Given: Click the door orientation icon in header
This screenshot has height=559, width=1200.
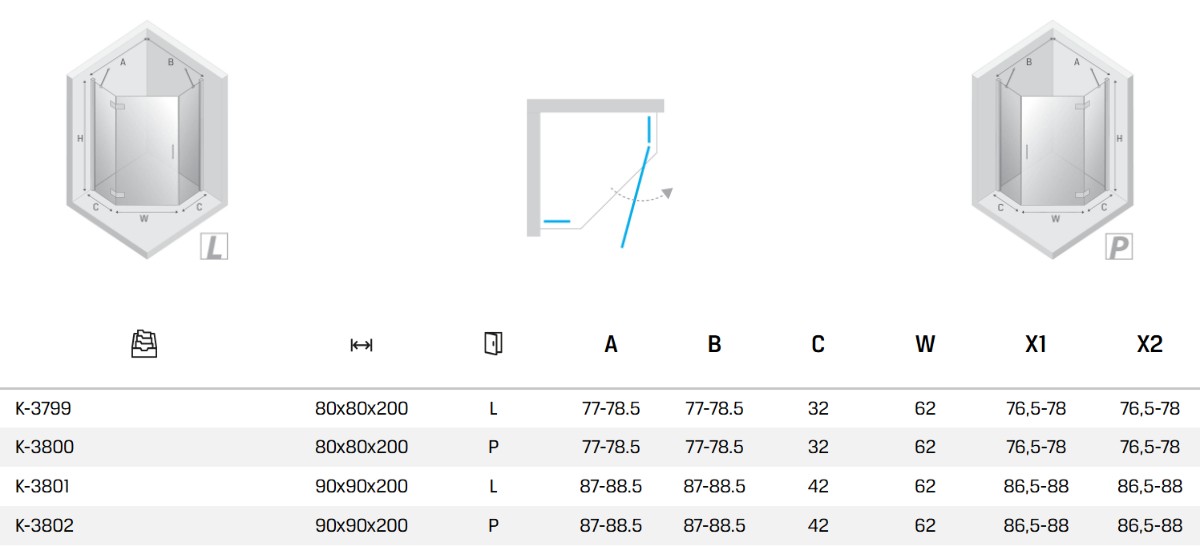Looking at the screenshot, I should (492, 345).
